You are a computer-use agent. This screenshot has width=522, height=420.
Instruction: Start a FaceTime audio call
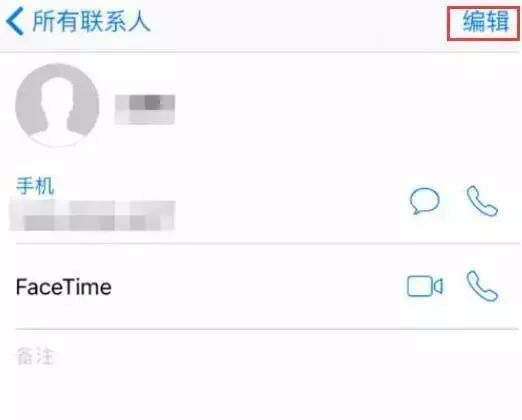pyautogui.click(x=482, y=286)
